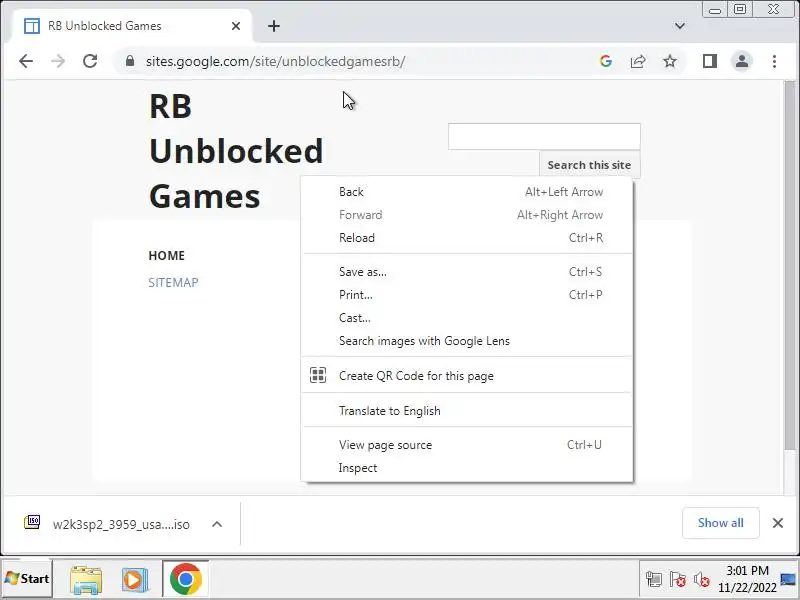Select Print... from the context menu
The height and width of the screenshot is (600, 800).
(x=467, y=295)
